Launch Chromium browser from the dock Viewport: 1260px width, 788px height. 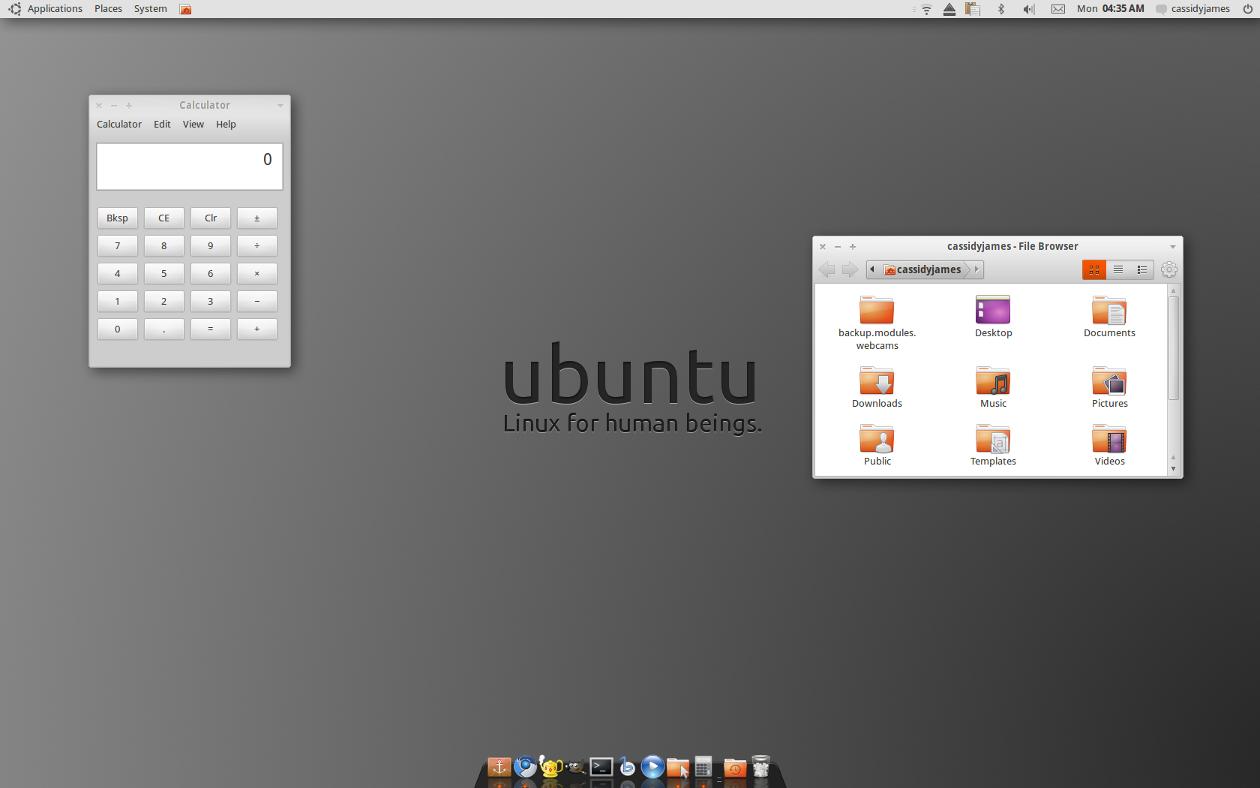click(x=525, y=767)
